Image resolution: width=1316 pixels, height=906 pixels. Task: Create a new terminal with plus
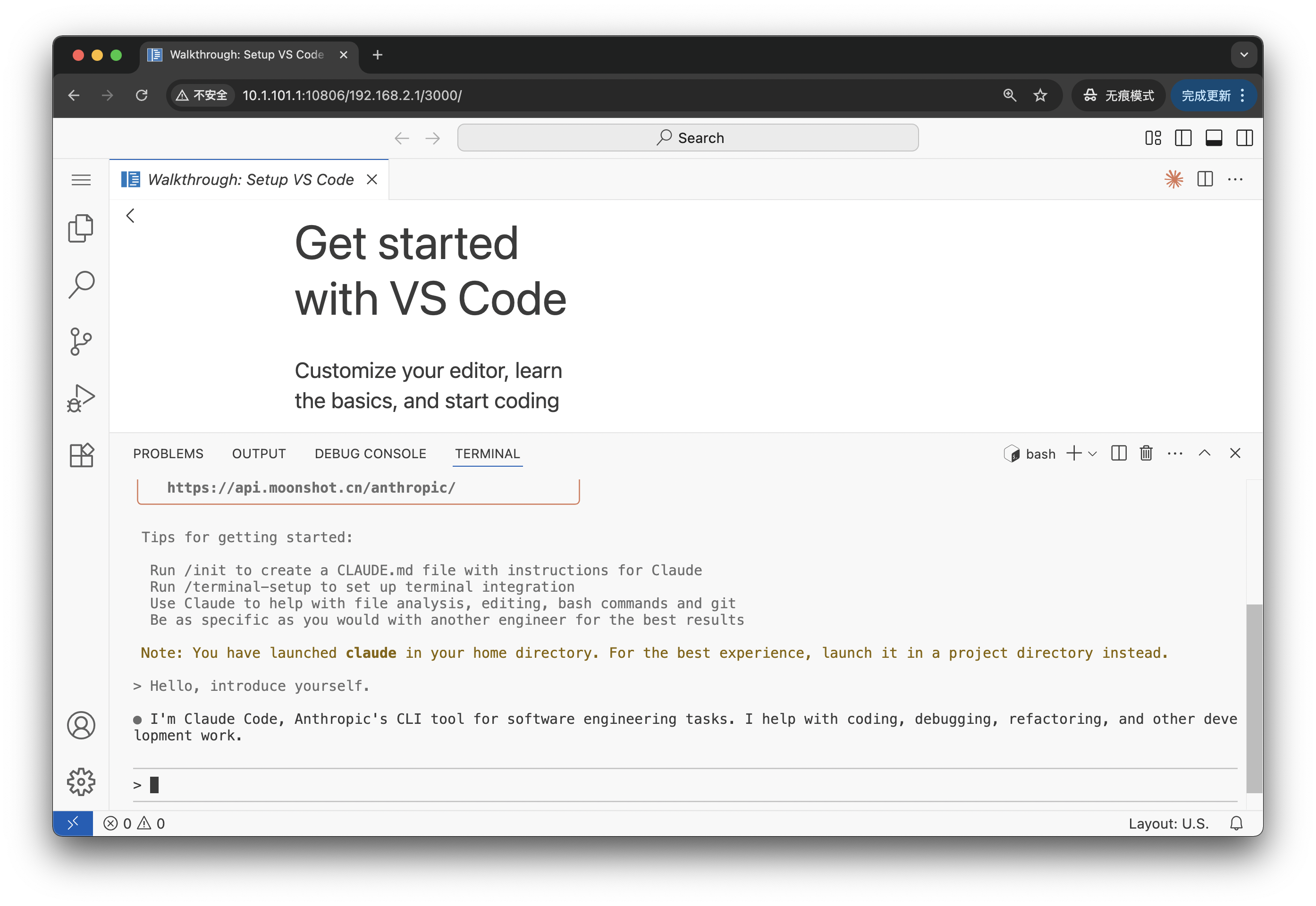pos(1073,453)
